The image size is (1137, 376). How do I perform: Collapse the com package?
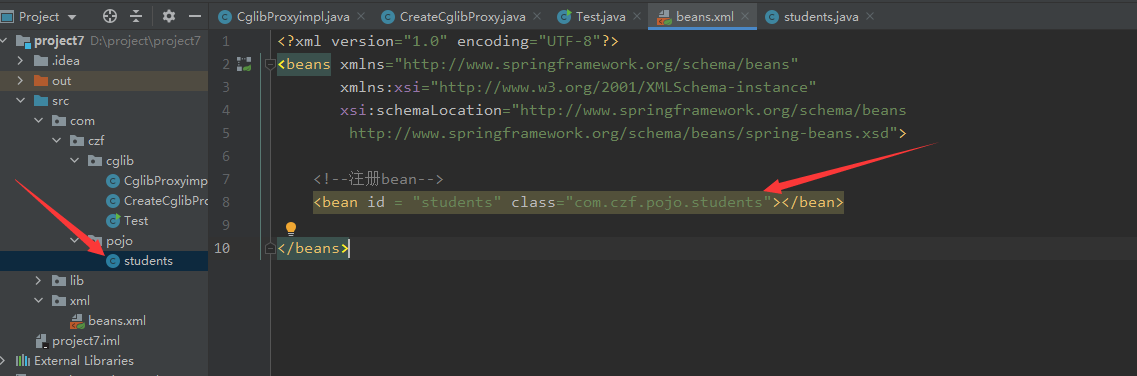click(38, 121)
